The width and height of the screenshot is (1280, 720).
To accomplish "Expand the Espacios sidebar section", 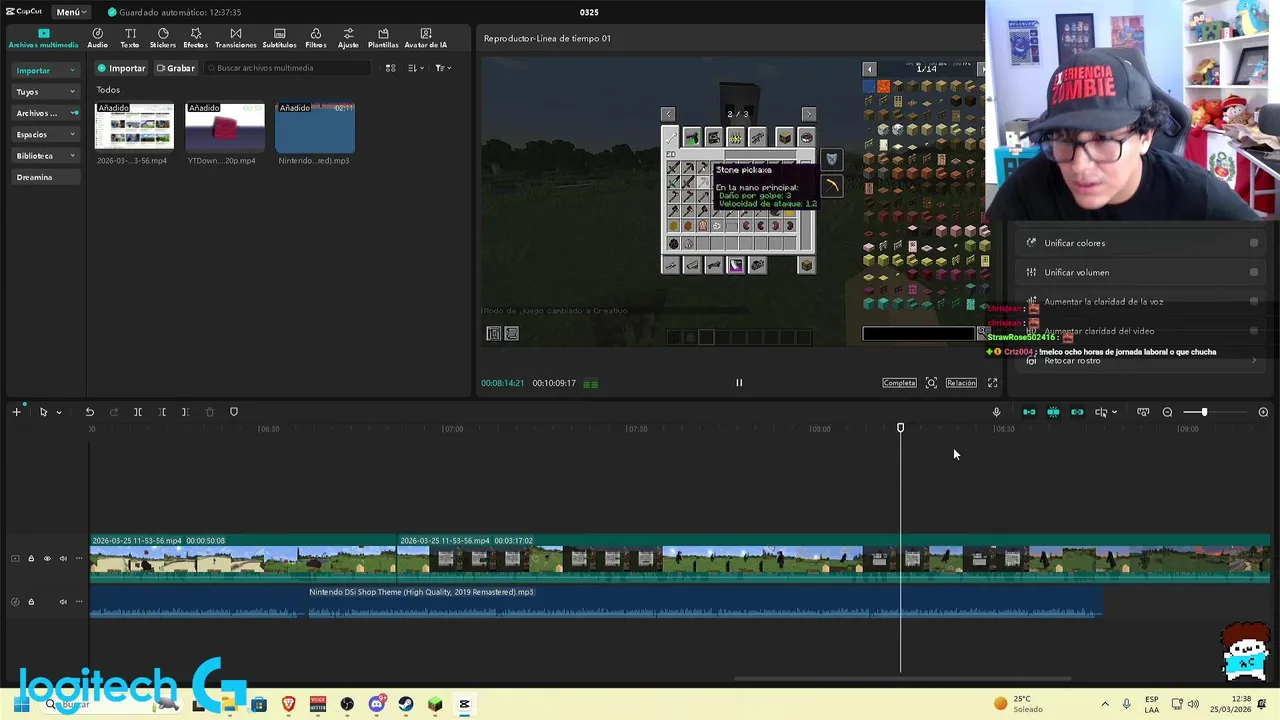I will coord(45,134).
